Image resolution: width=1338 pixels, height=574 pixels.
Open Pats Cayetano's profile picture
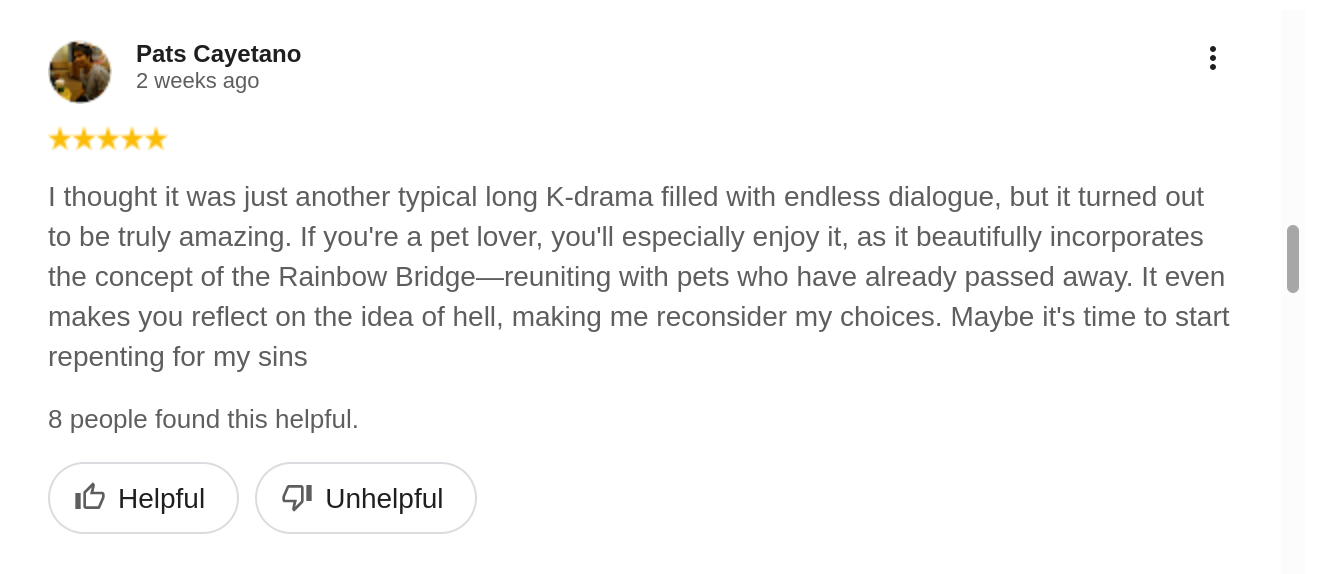tap(80, 72)
